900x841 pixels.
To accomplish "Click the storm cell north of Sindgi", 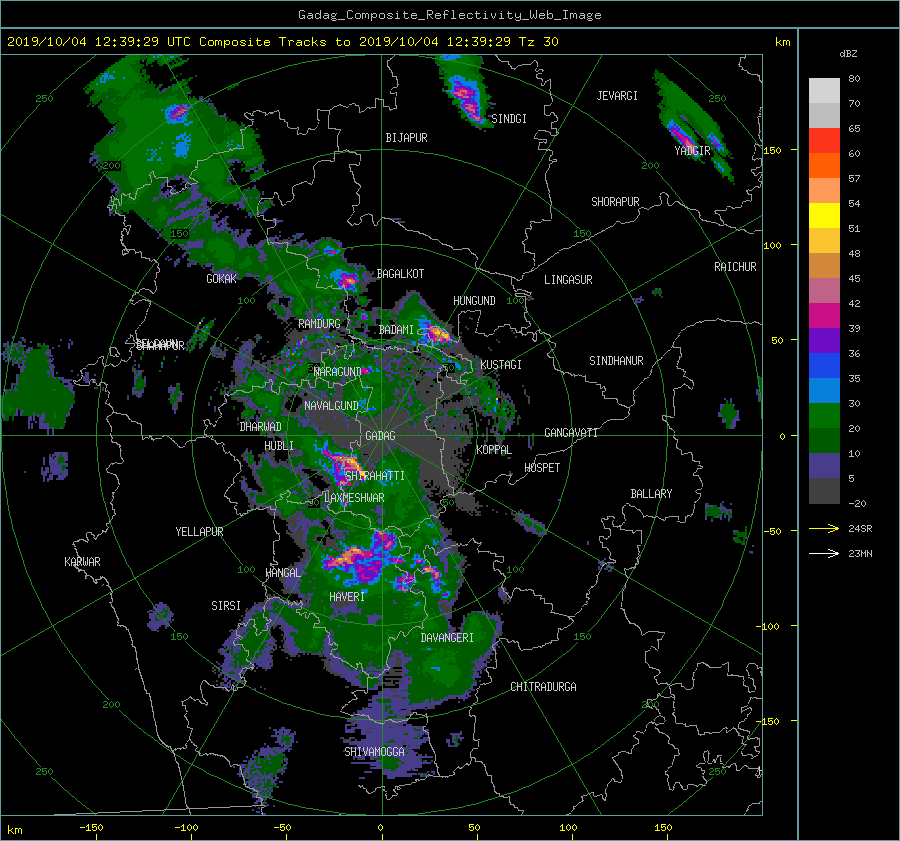I will pos(465,98).
